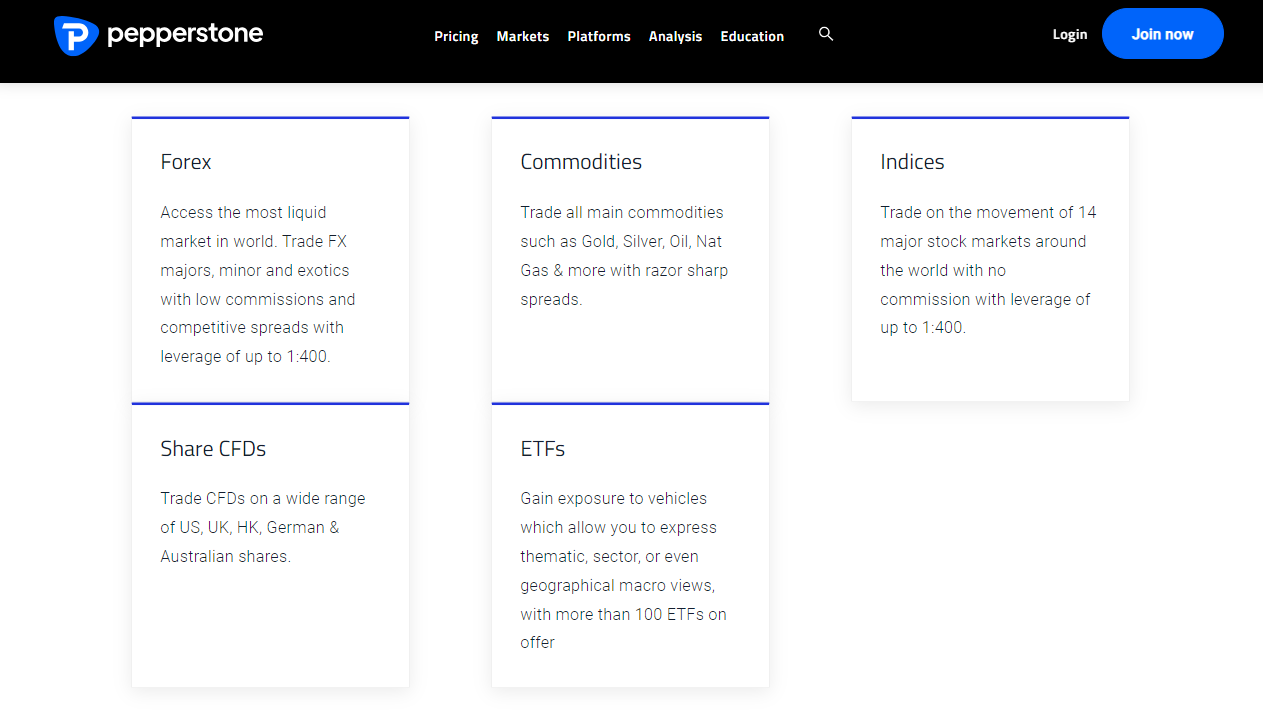Screen dimensions: 1263x725
Task: Select the Indices card
Action: [x=990, y=258]
